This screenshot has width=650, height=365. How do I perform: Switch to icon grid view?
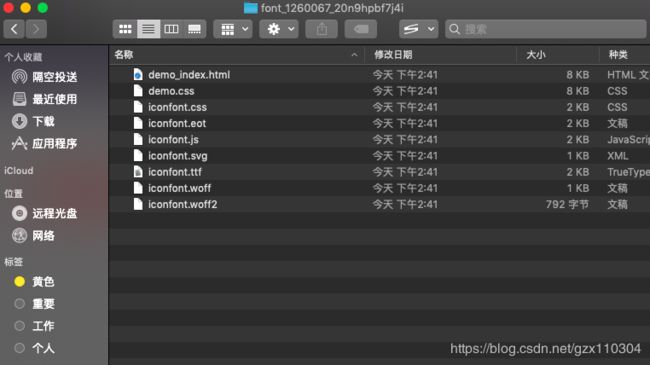point(125,29)
